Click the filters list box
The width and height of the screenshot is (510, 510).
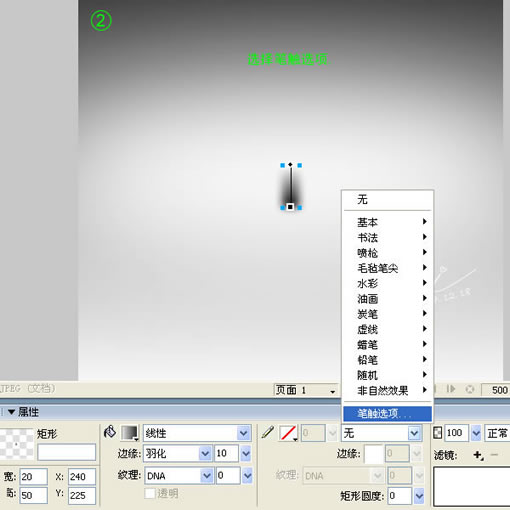472,486
